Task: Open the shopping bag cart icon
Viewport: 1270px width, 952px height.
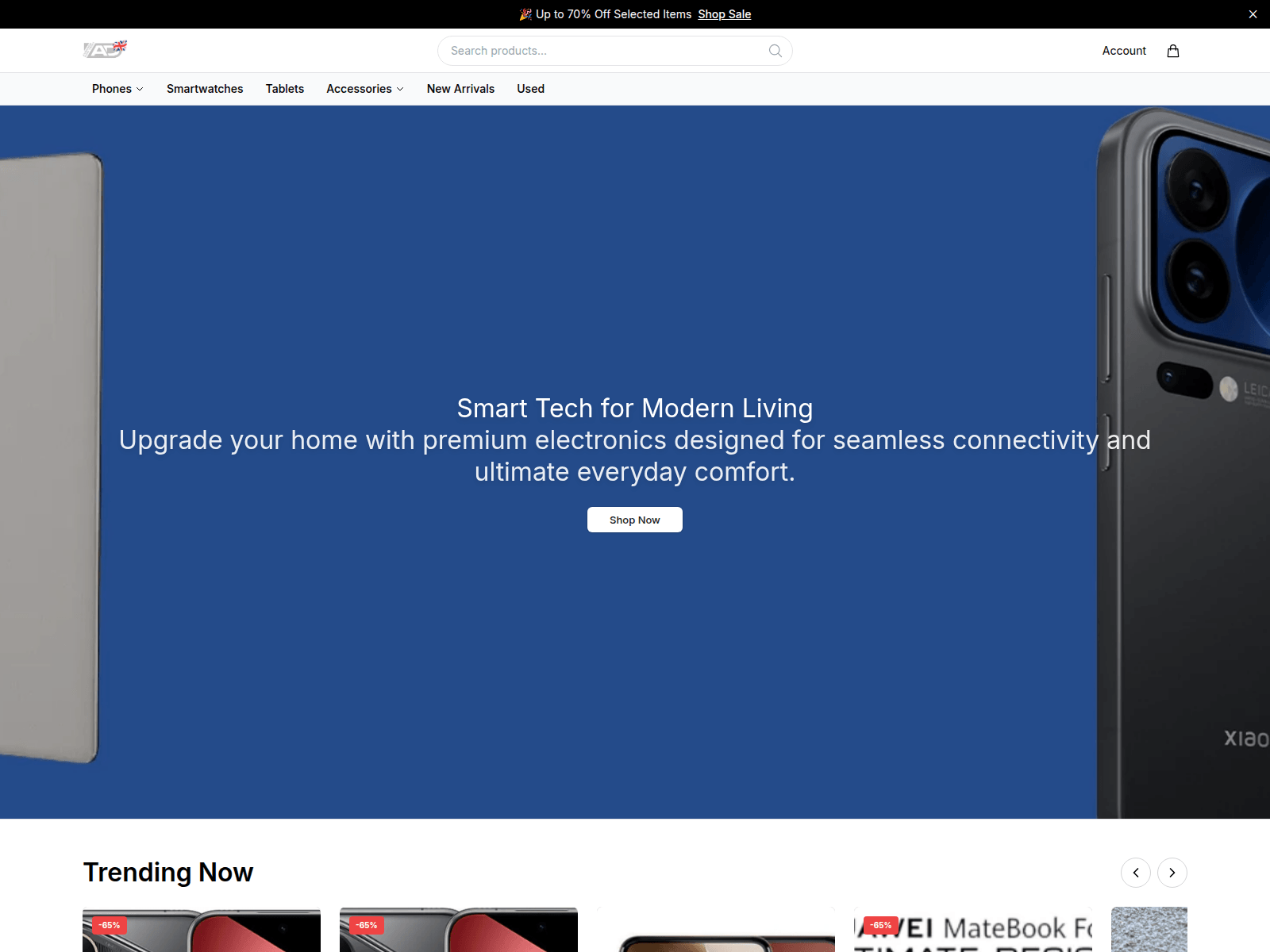Action: click(x=1173, y=51)
